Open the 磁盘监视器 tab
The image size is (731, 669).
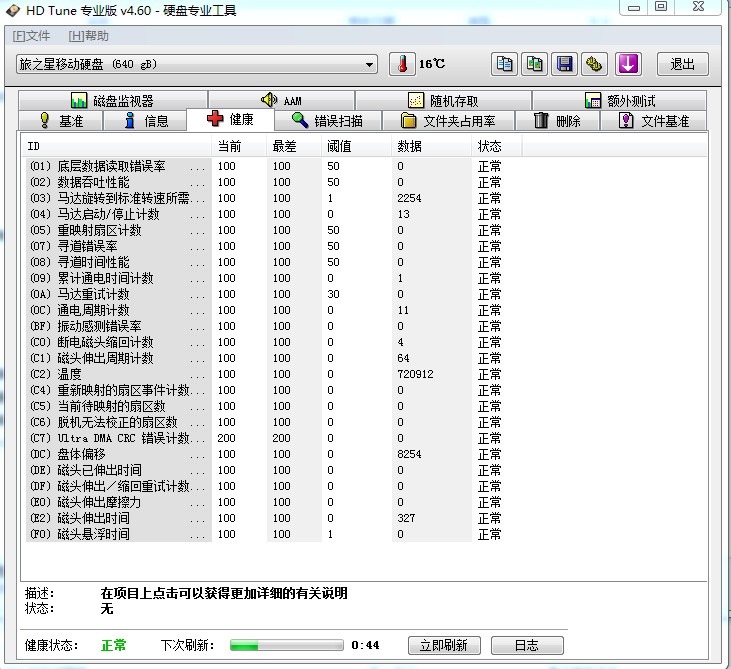coord(113,100)
